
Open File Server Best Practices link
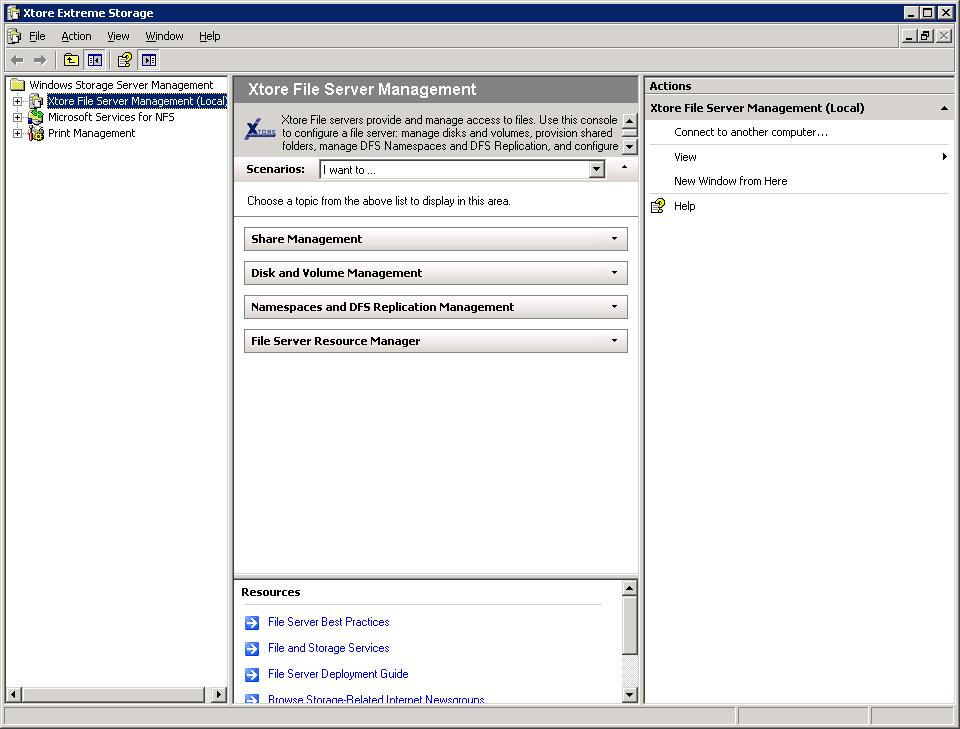click(328, 622)
